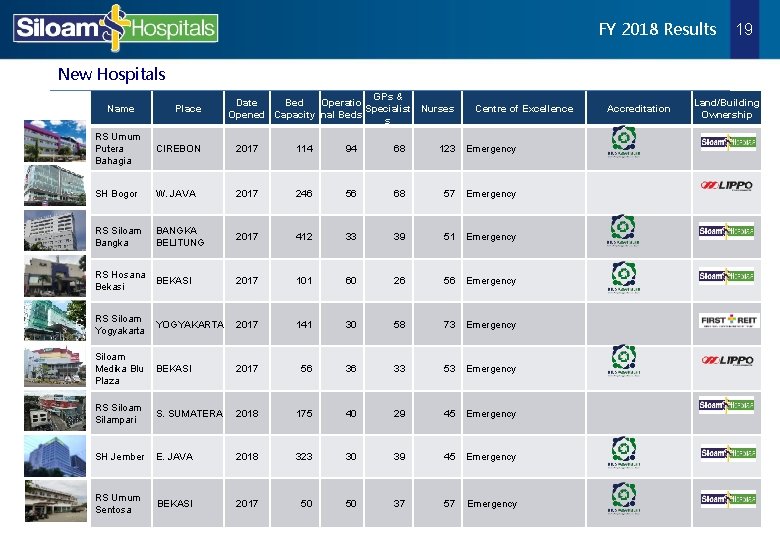The height and width of the screenshot is (540, 780).
Task: Select the Siloam Medika Blu Plaza name cell
Action: [121, 368]
